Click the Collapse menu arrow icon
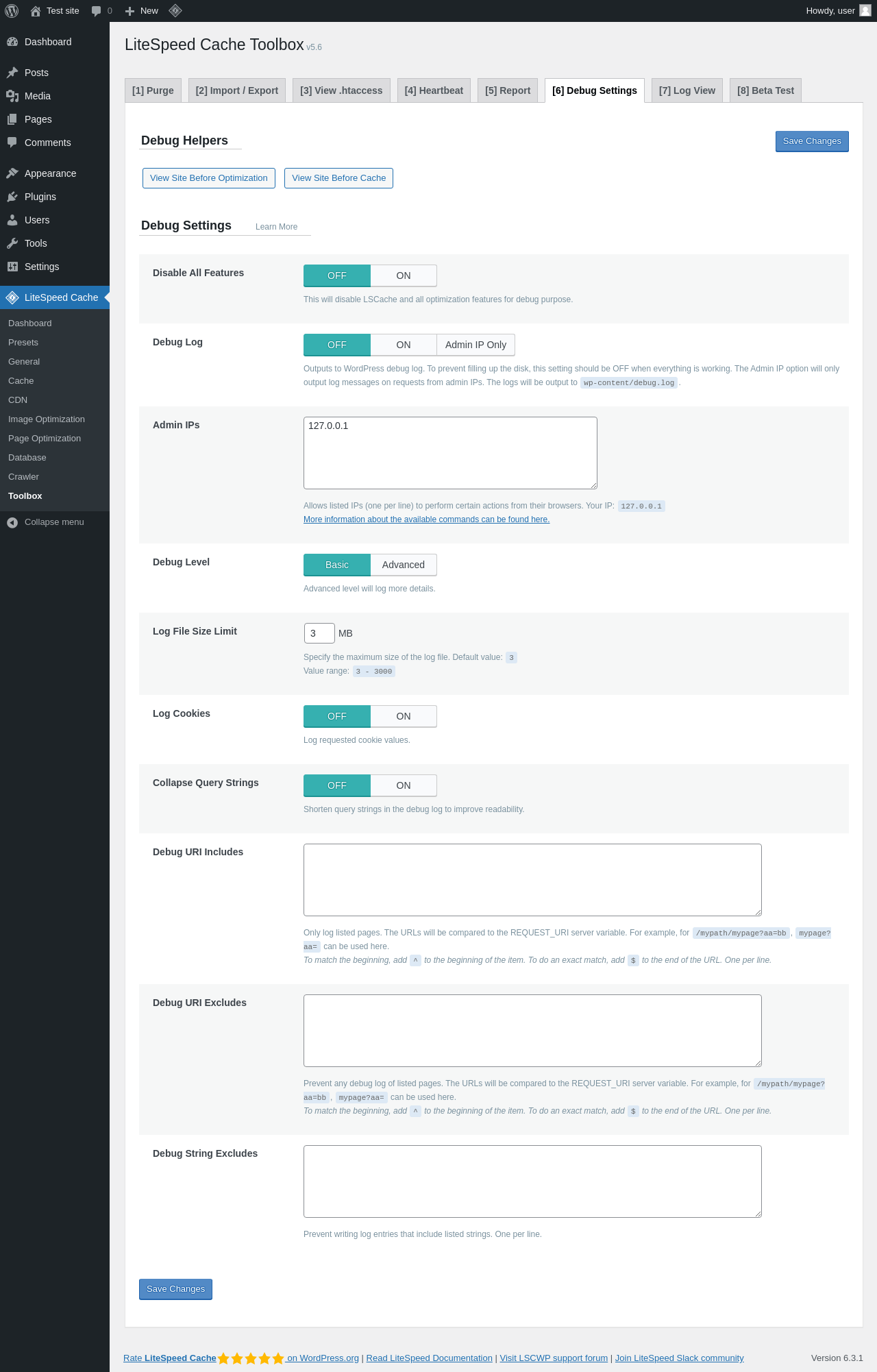 click(x=12, y=522)
